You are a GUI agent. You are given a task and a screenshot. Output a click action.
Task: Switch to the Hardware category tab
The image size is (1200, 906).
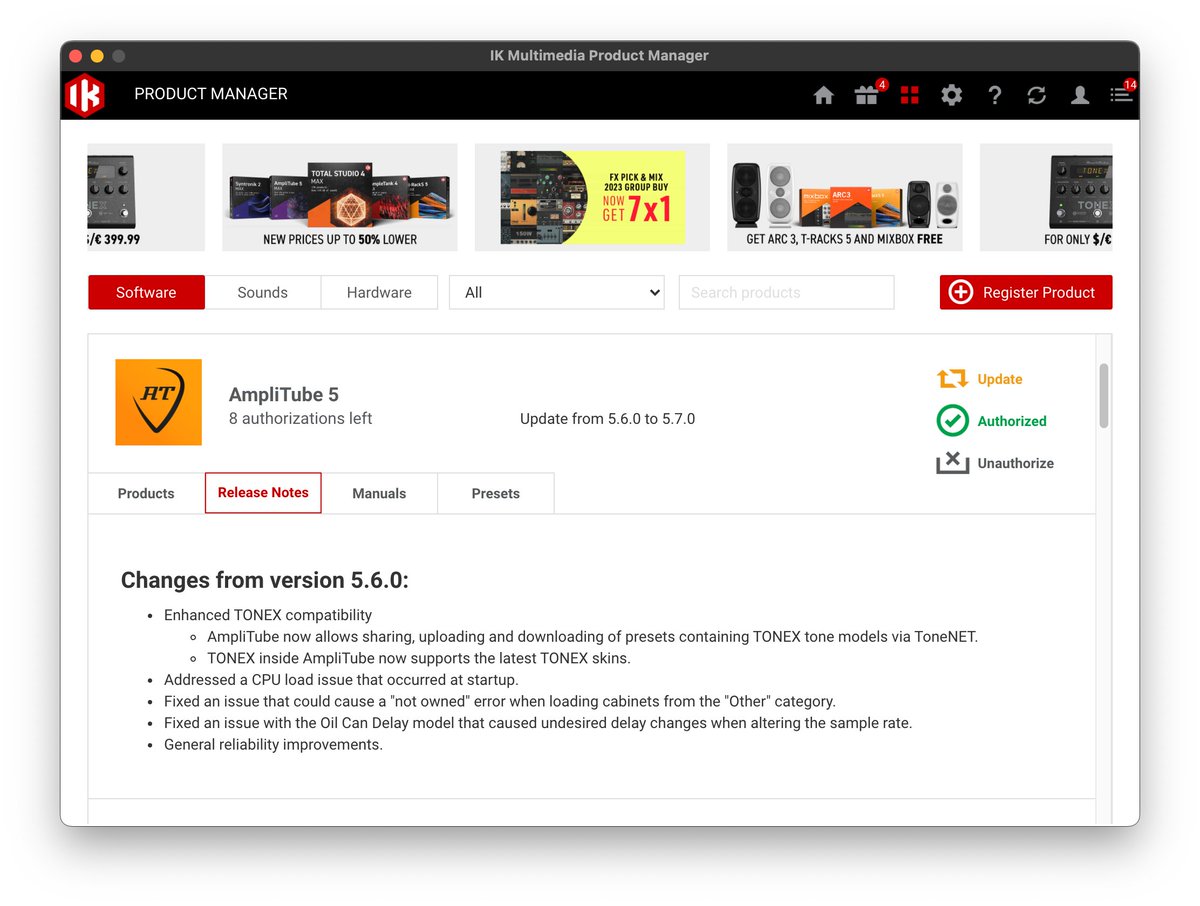[379, 292]
